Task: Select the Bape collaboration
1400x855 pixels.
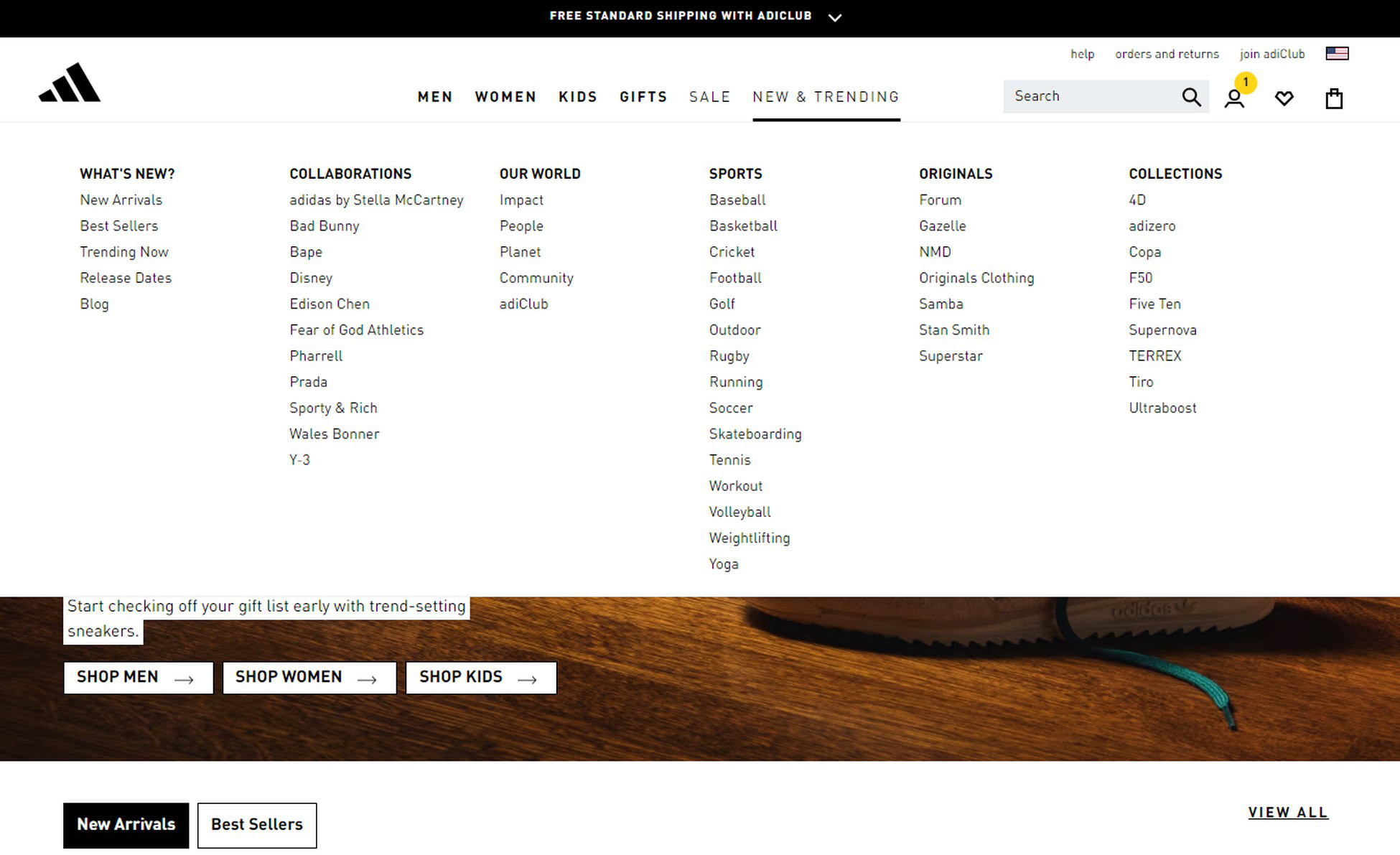Action: 306,252
